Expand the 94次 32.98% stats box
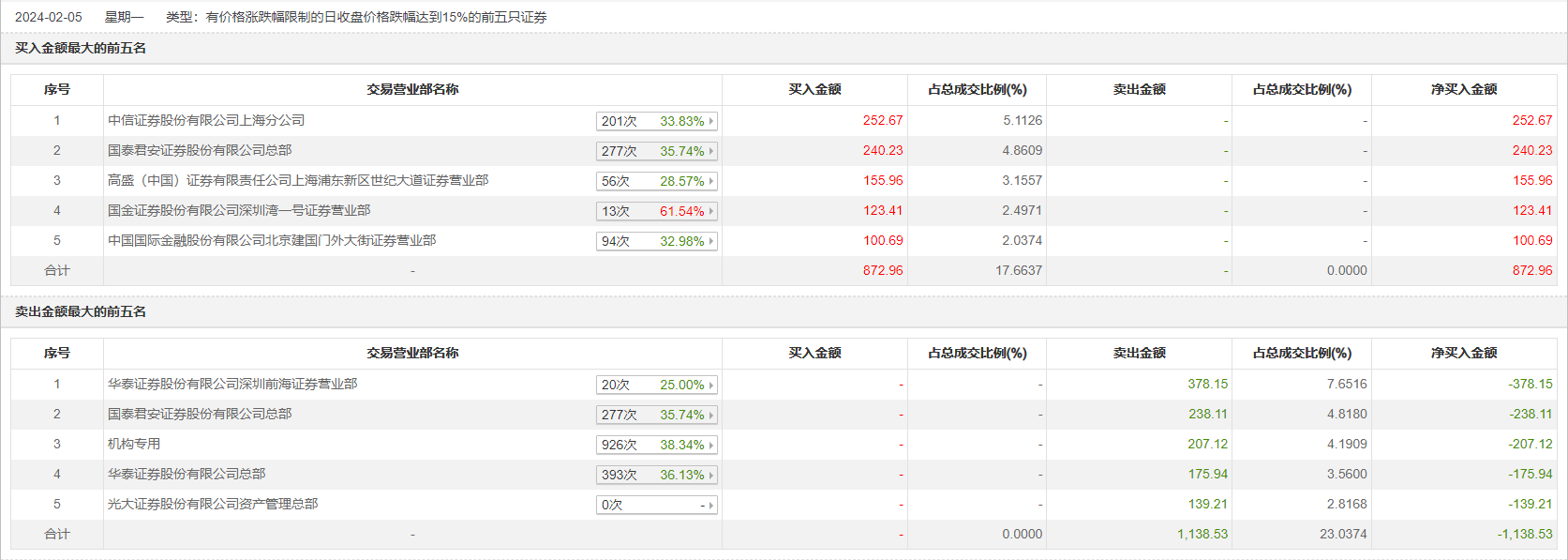Viewport: 1568px width, 560px height. click(x=656, y=241)
